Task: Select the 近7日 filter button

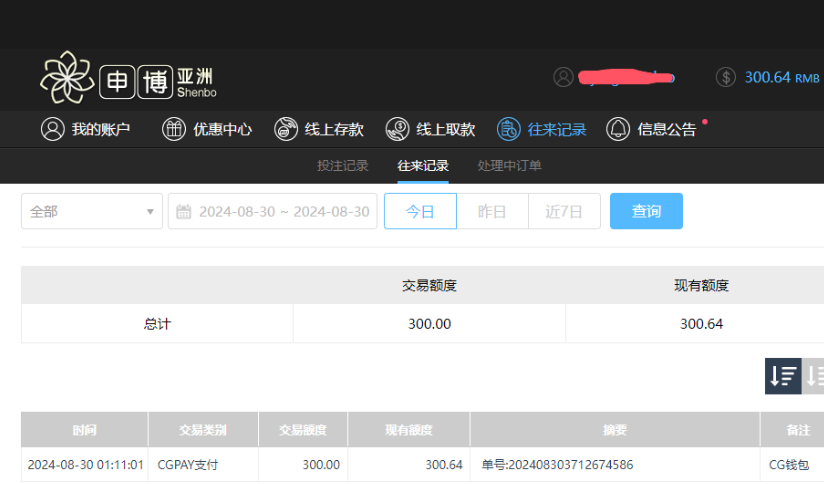Action: point(564,211)
